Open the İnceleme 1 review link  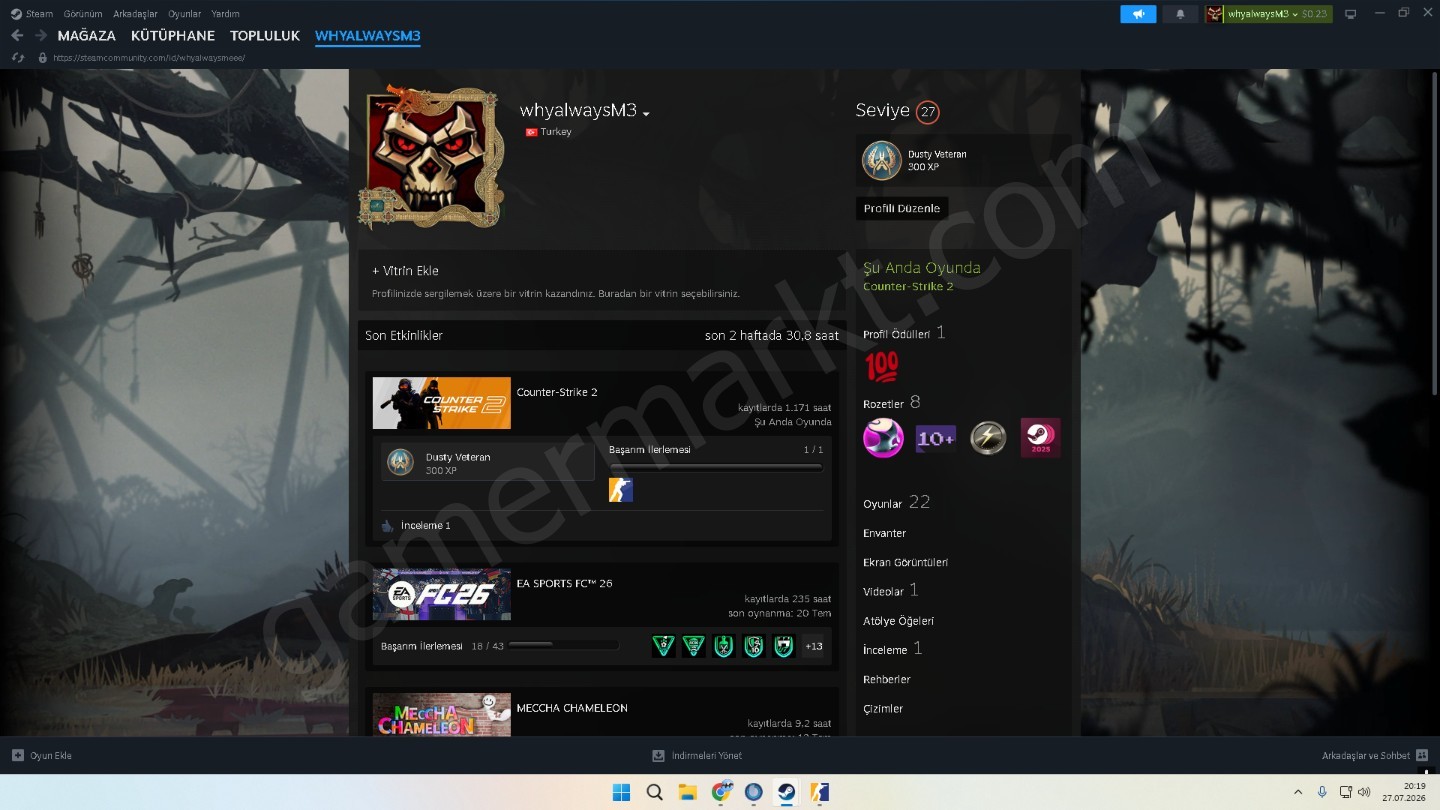425,526
